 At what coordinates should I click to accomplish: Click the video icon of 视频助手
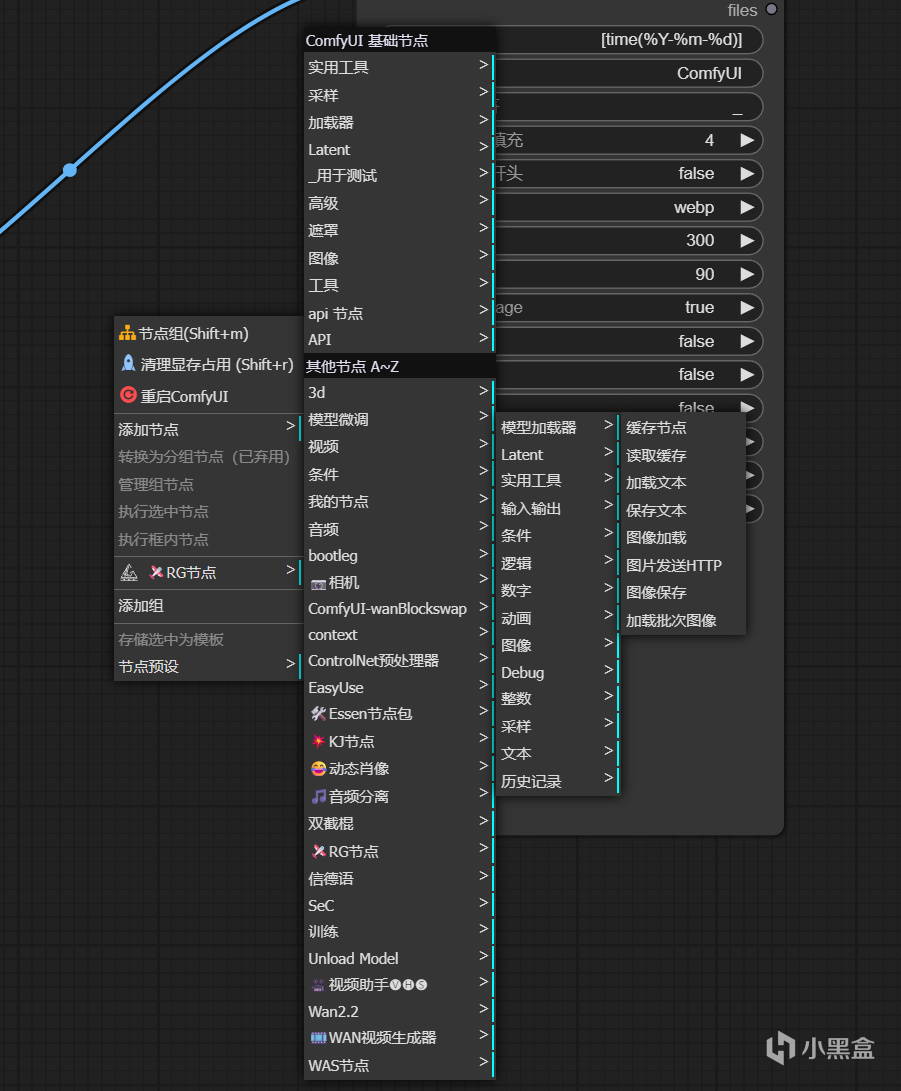(x=318, y=985)
